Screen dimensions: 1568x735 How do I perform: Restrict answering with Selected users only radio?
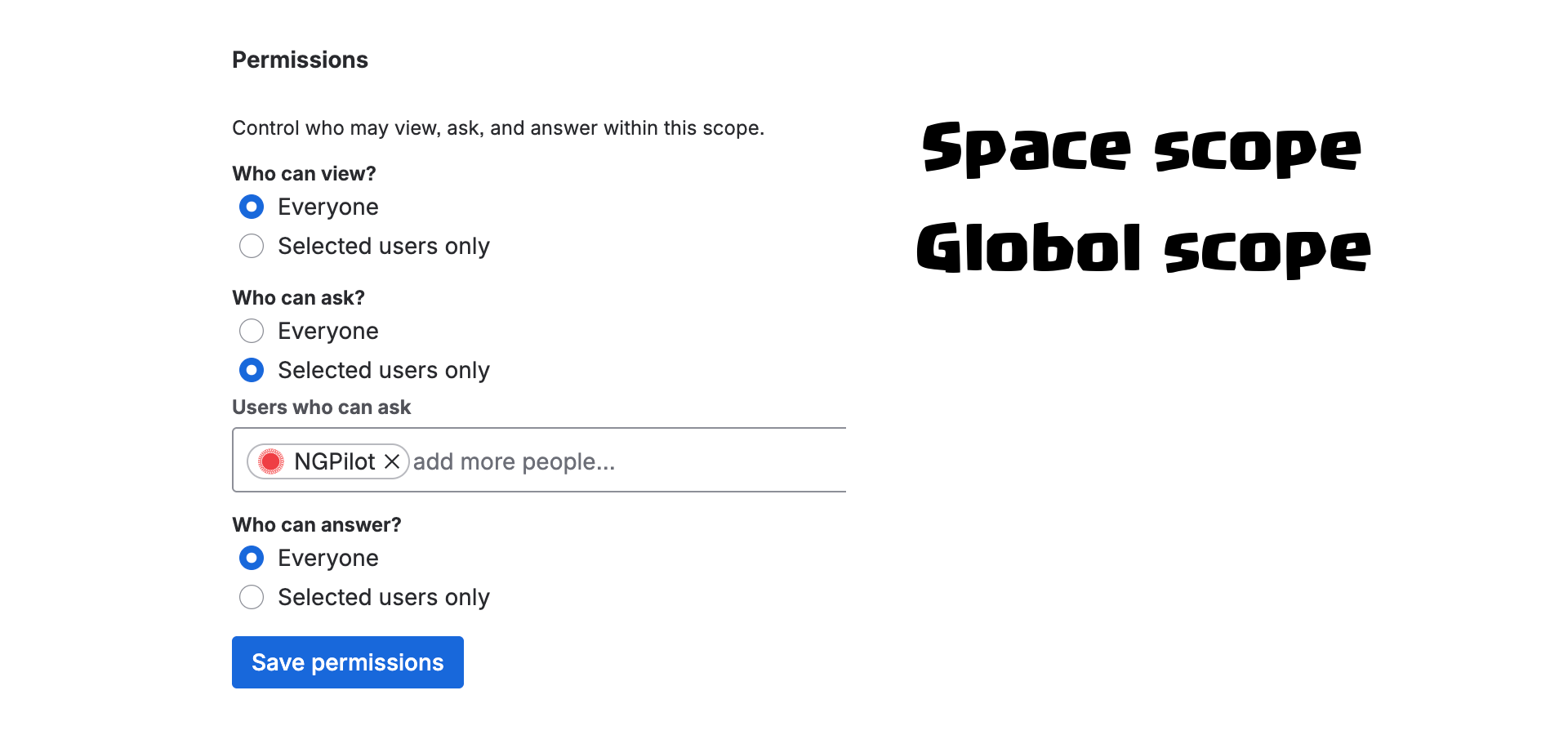point(252,597)
